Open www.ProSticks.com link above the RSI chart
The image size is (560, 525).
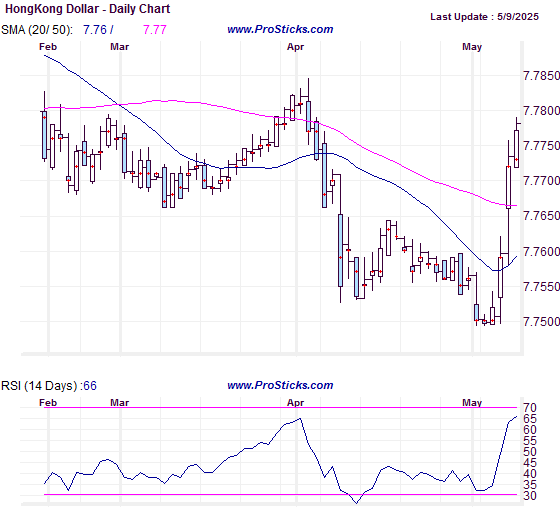[280, 385]
